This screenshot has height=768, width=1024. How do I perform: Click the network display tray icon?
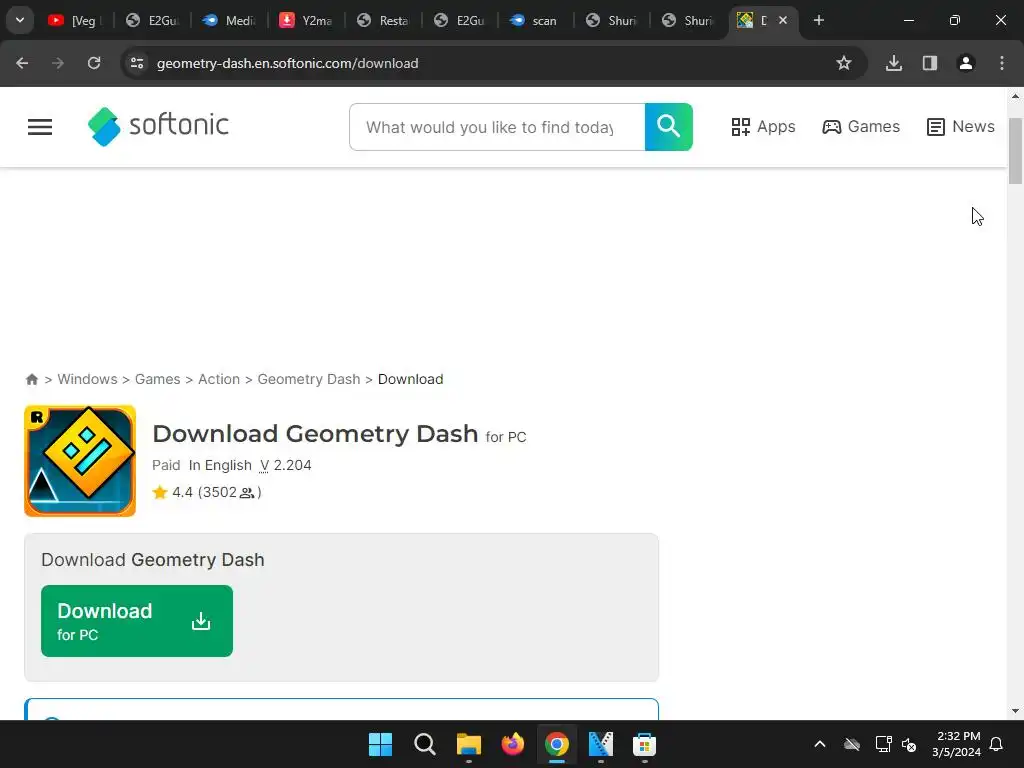[x=884, y=744]
